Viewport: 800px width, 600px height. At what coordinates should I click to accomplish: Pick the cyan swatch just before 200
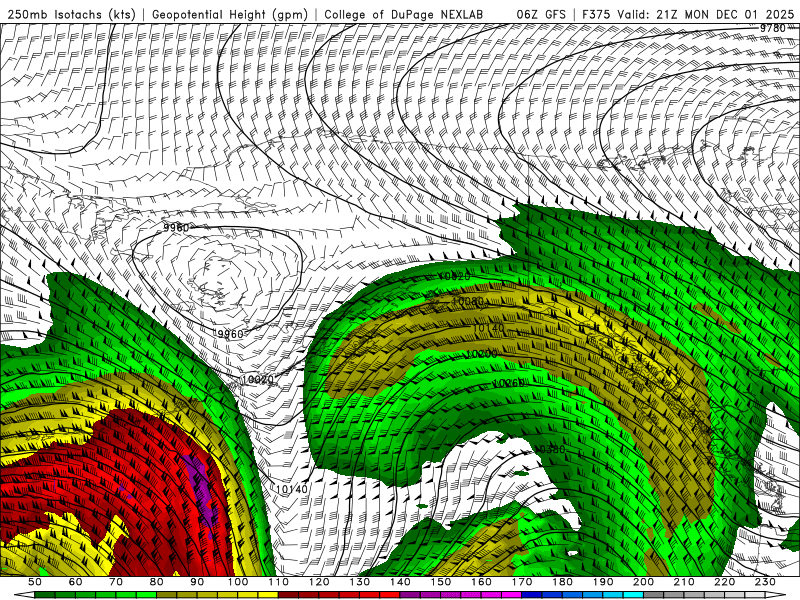tap(633, 595)
